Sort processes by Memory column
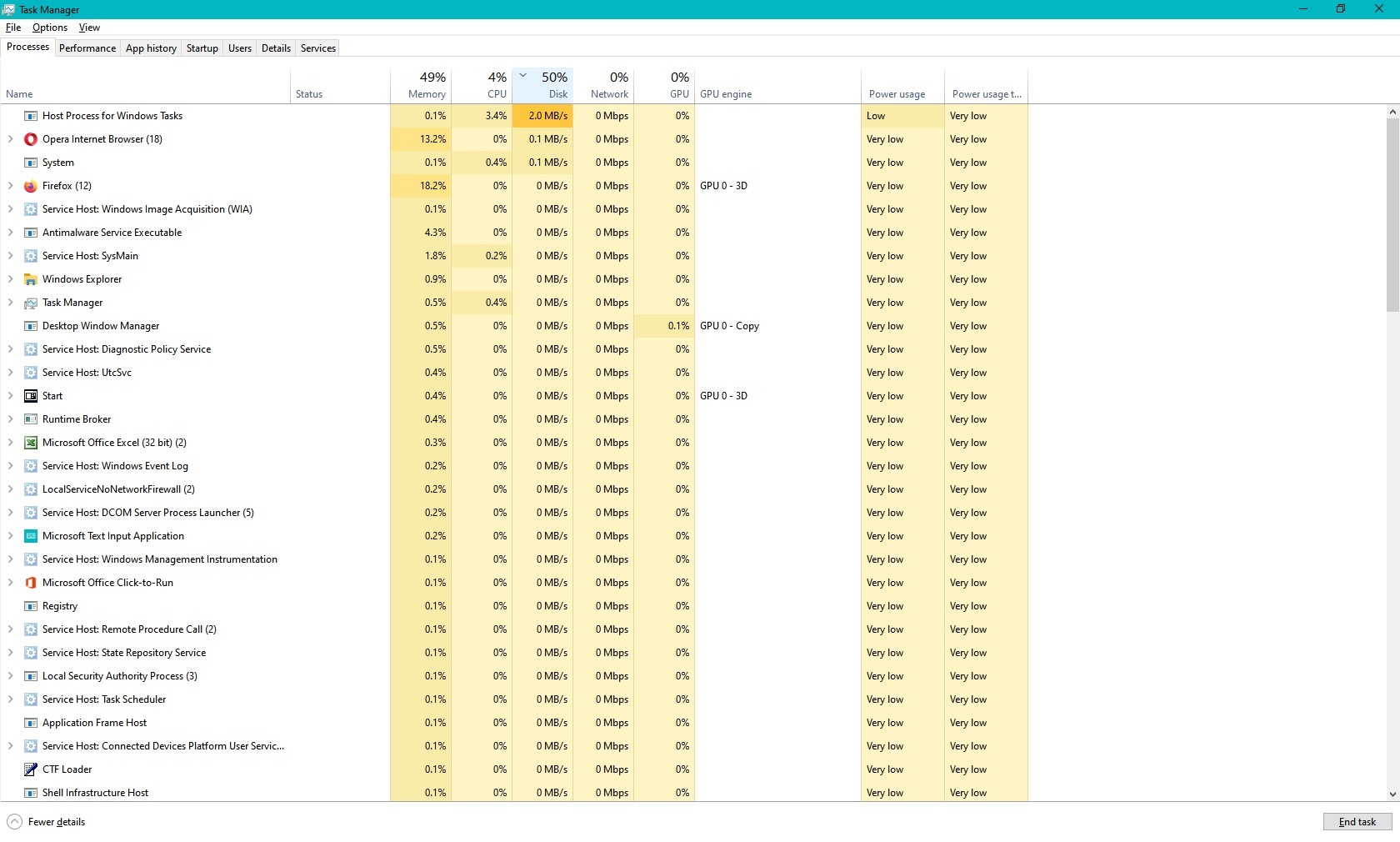 (421, 85)
